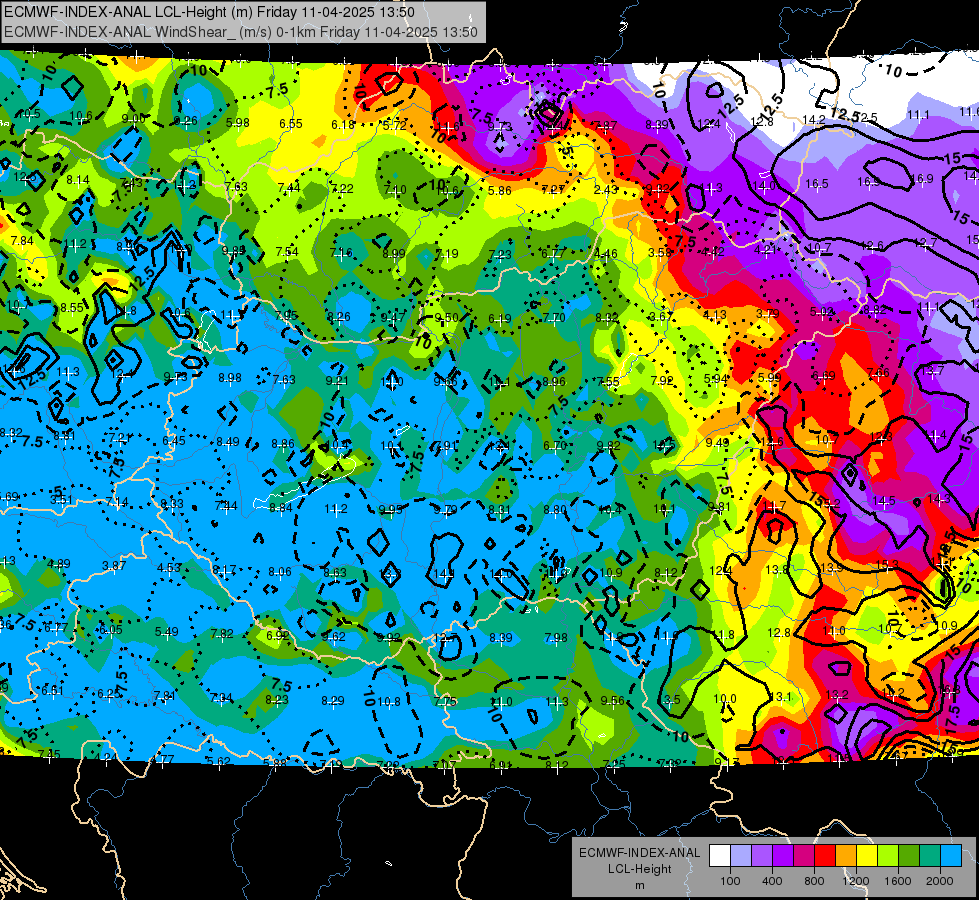This screenshot has width=979, height=900.
Task: Click the grid value '8.14'
Action: click(x=78, y=180)
